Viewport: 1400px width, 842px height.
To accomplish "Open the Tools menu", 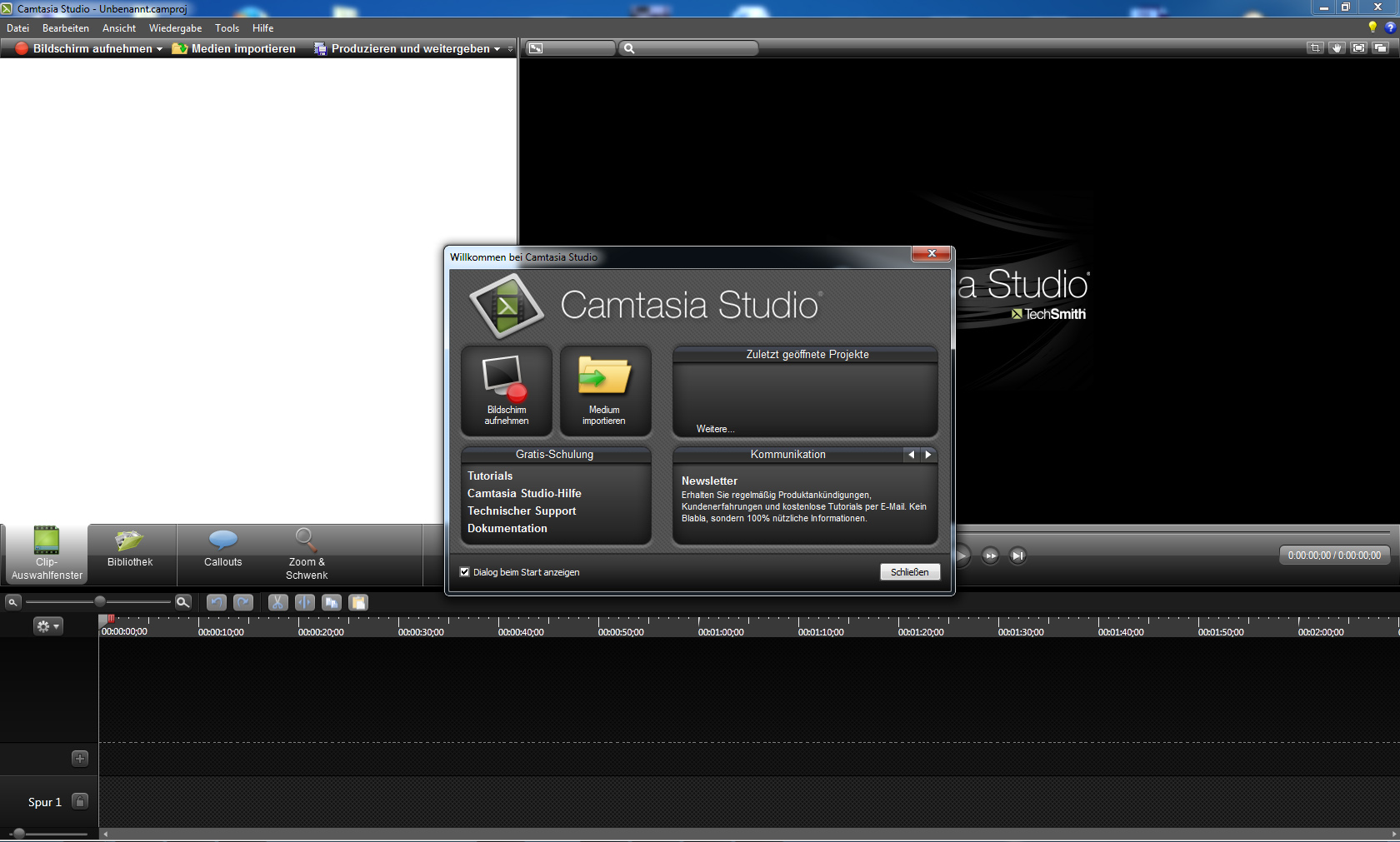I will click(227, 28).
